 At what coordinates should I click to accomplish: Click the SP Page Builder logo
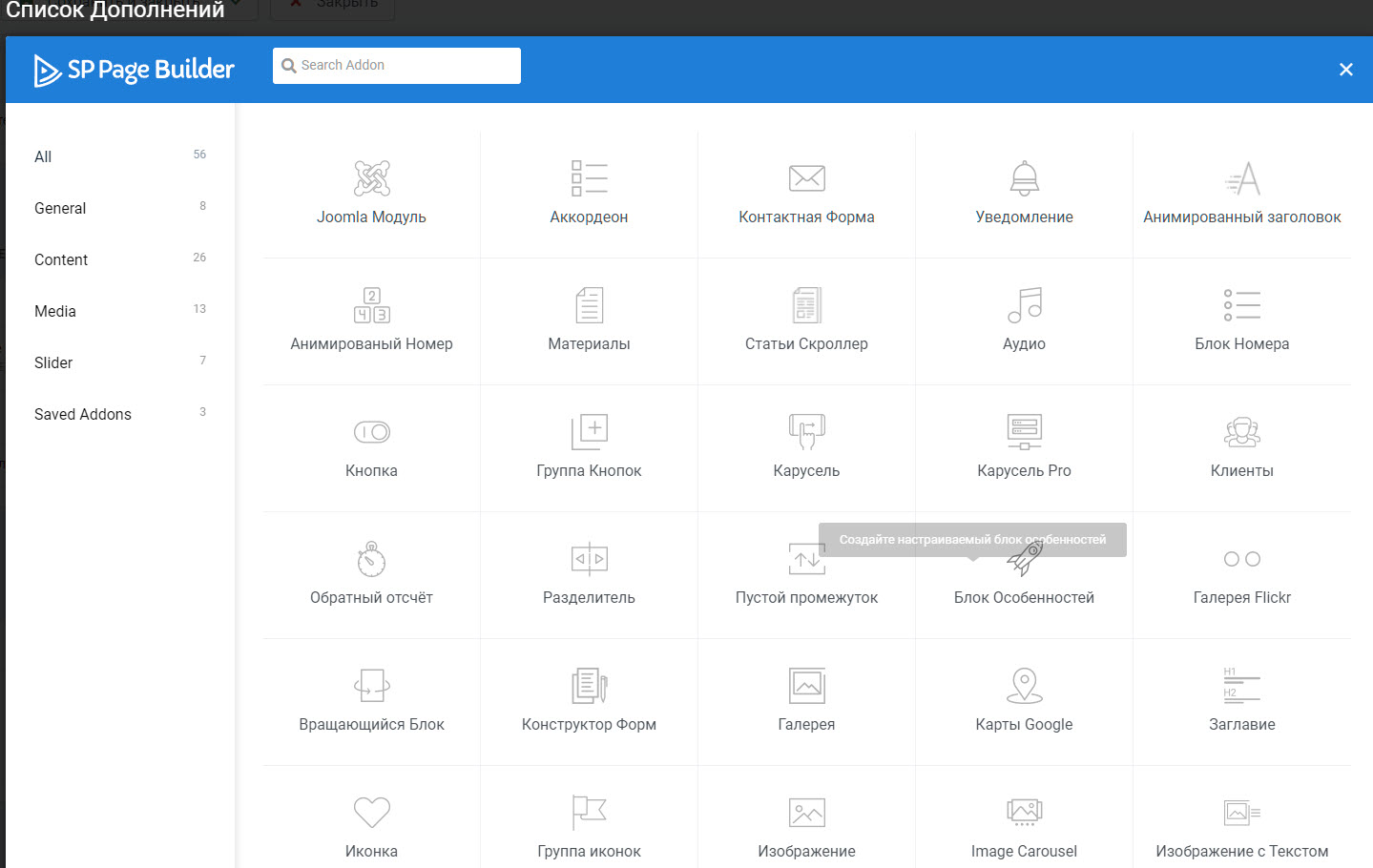click(x=134, y=70)
